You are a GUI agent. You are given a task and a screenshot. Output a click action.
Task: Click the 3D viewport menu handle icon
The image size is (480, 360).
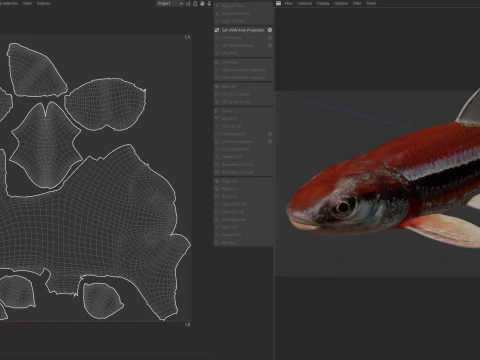[x=278, y=3]
